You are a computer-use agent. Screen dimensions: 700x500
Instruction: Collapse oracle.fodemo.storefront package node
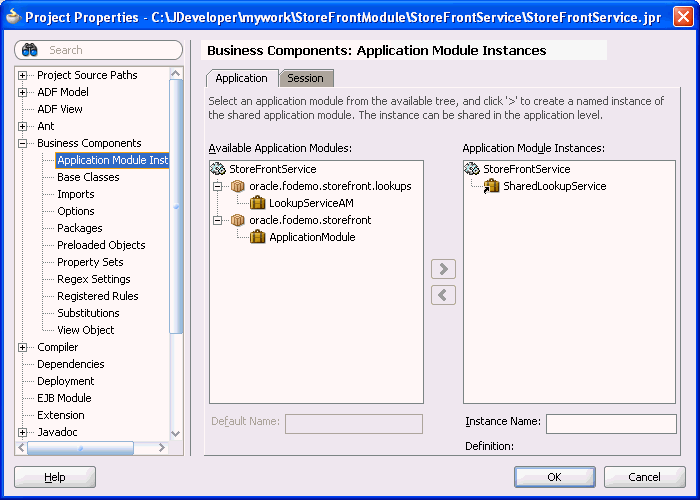point(217,220)
